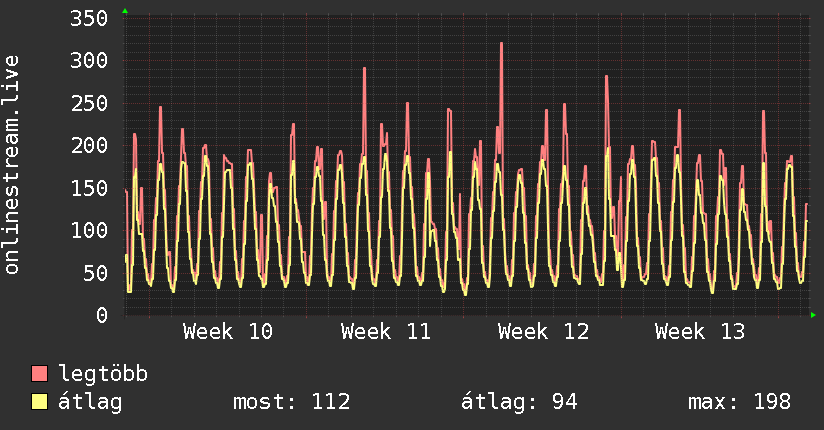Click the 350 label on the vertical axis
Image resolution: width=824 pixels, height=430 pixels.
(x=90, y=19)
